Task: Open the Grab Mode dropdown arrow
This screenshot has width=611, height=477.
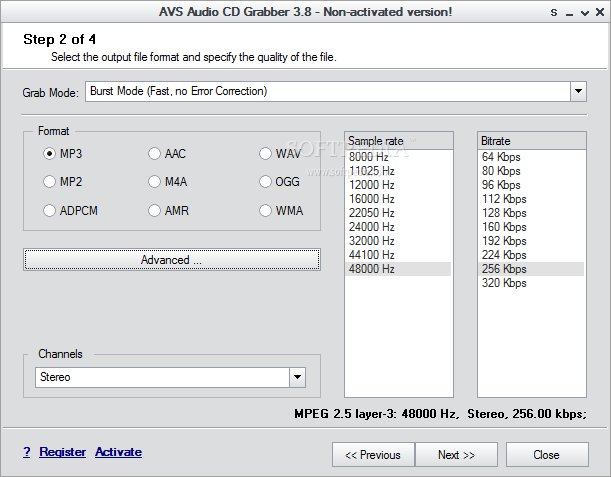Action: tap(579, 91)
